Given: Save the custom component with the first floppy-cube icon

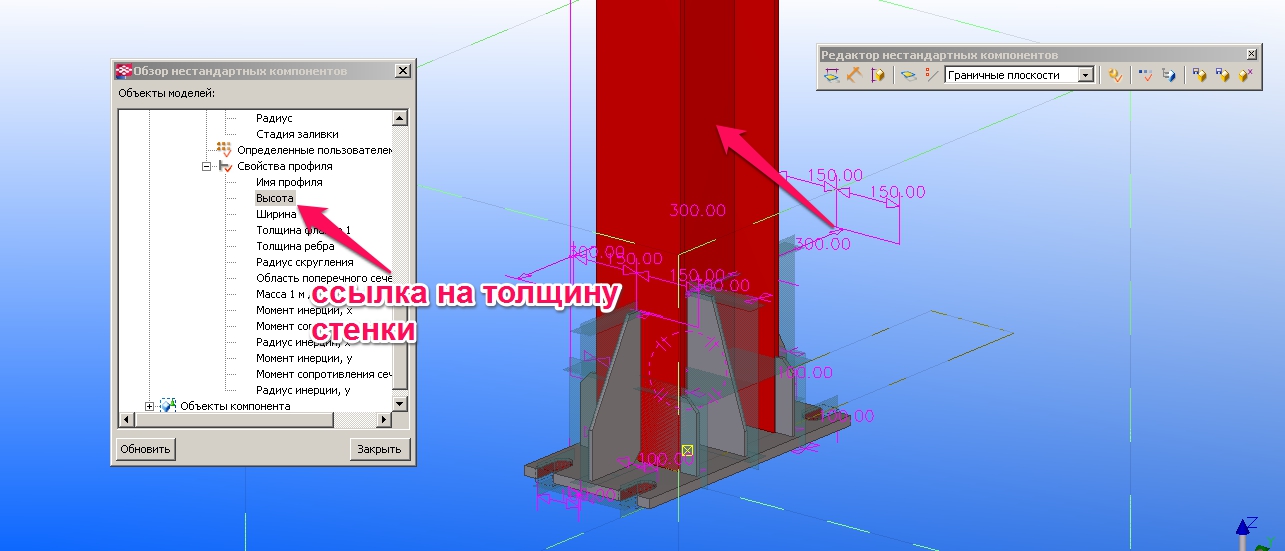Looking at the screenshot, I should click(x=1199, y=75).
